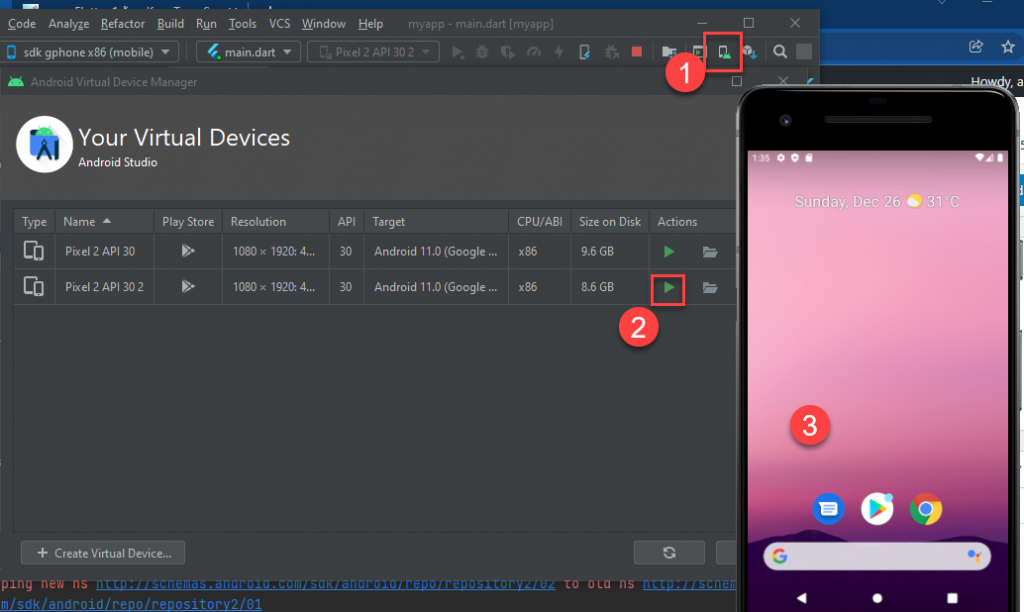This screenshot has height=612, width=1024.
Task: Click the Create Virtual Device button
Action: coord(102,552)
